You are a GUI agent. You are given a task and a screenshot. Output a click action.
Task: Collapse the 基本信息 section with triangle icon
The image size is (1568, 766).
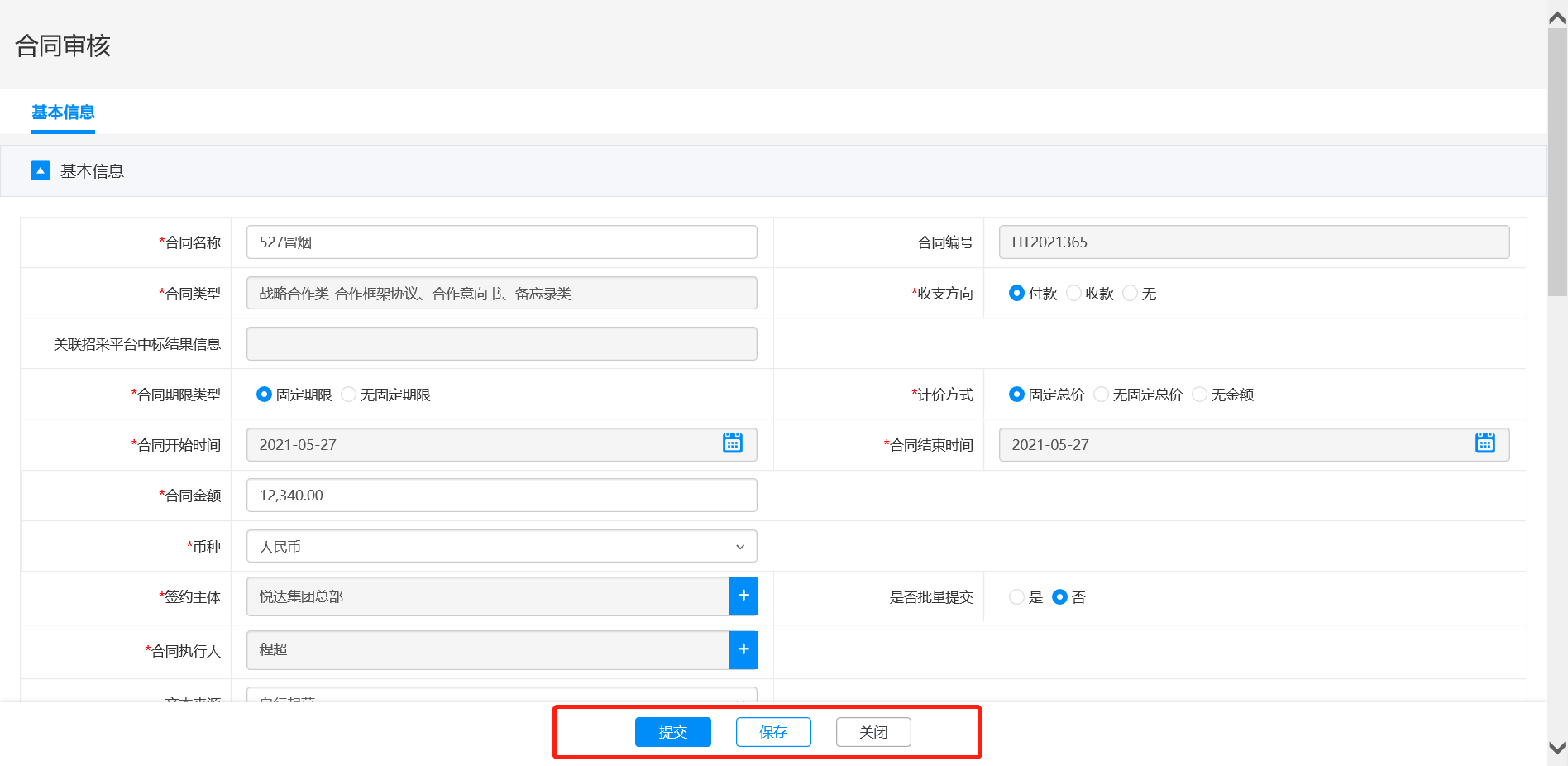click(41, 170)
